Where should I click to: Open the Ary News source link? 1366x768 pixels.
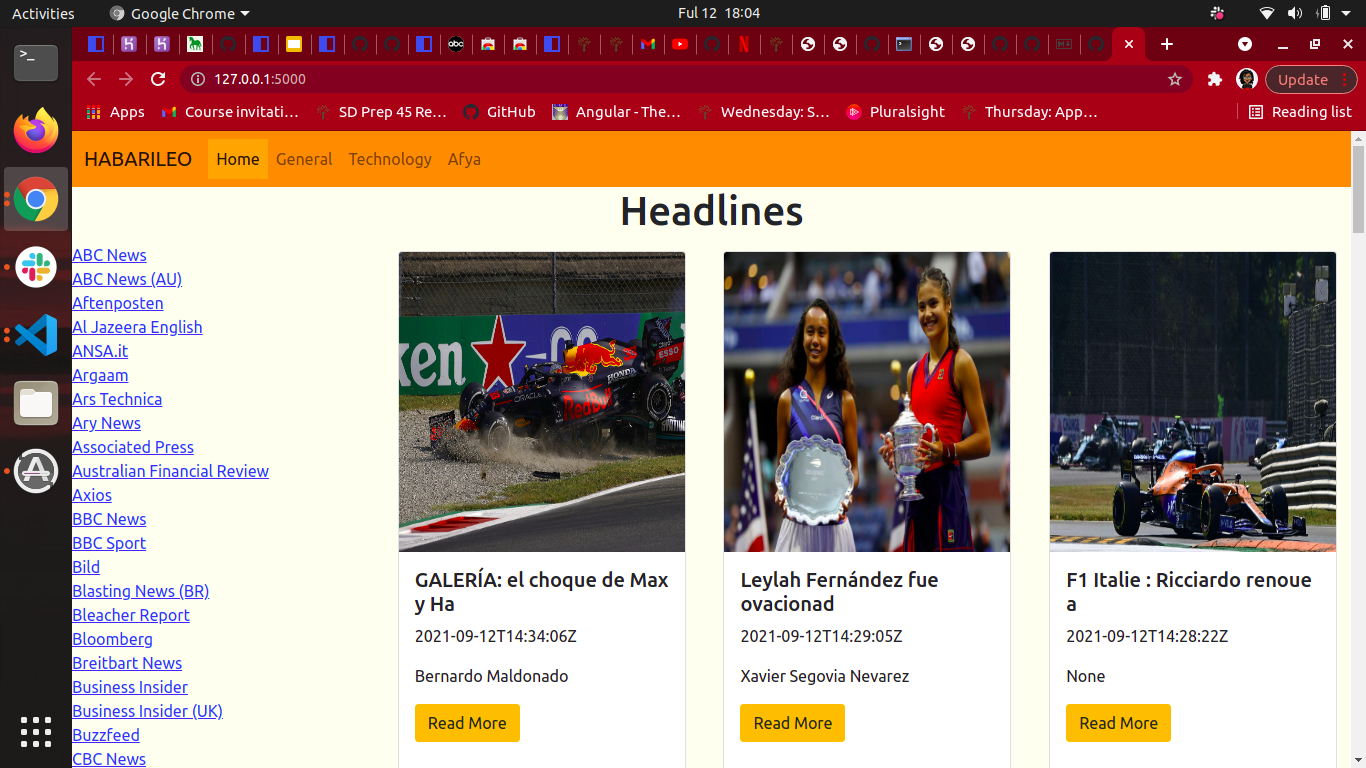tap(106, 423)
